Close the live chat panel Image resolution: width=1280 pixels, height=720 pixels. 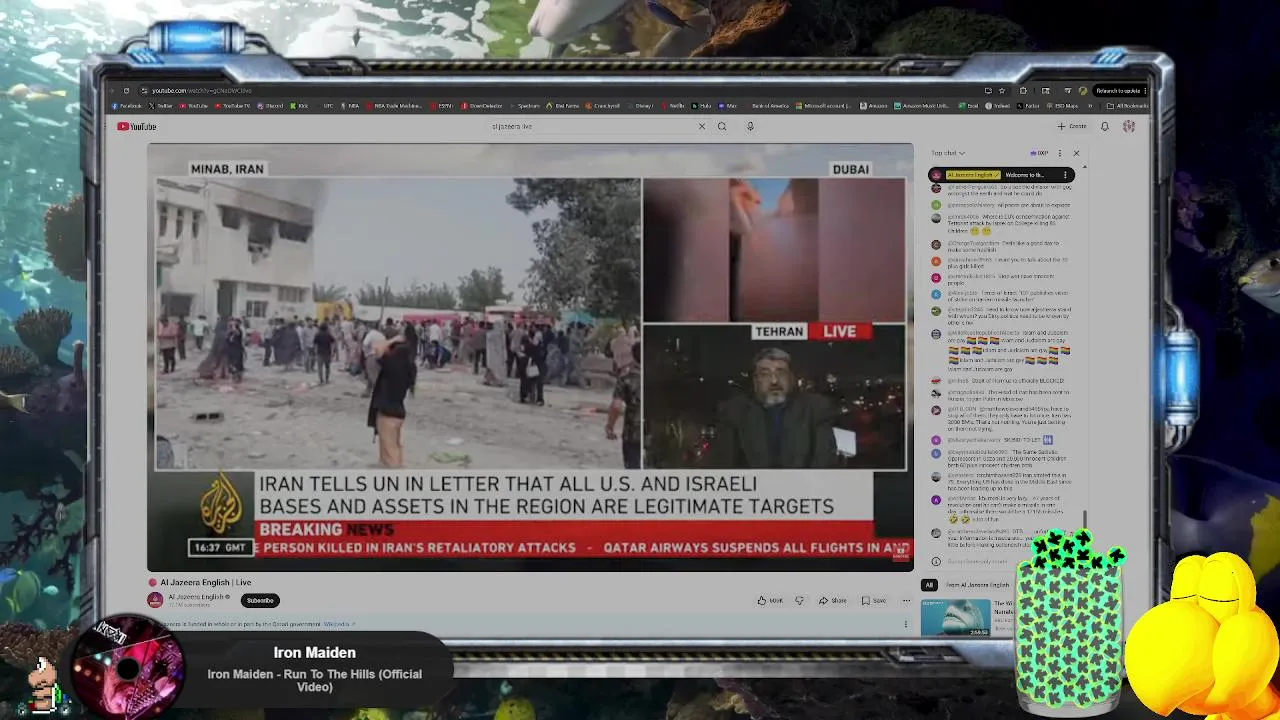1076,153
